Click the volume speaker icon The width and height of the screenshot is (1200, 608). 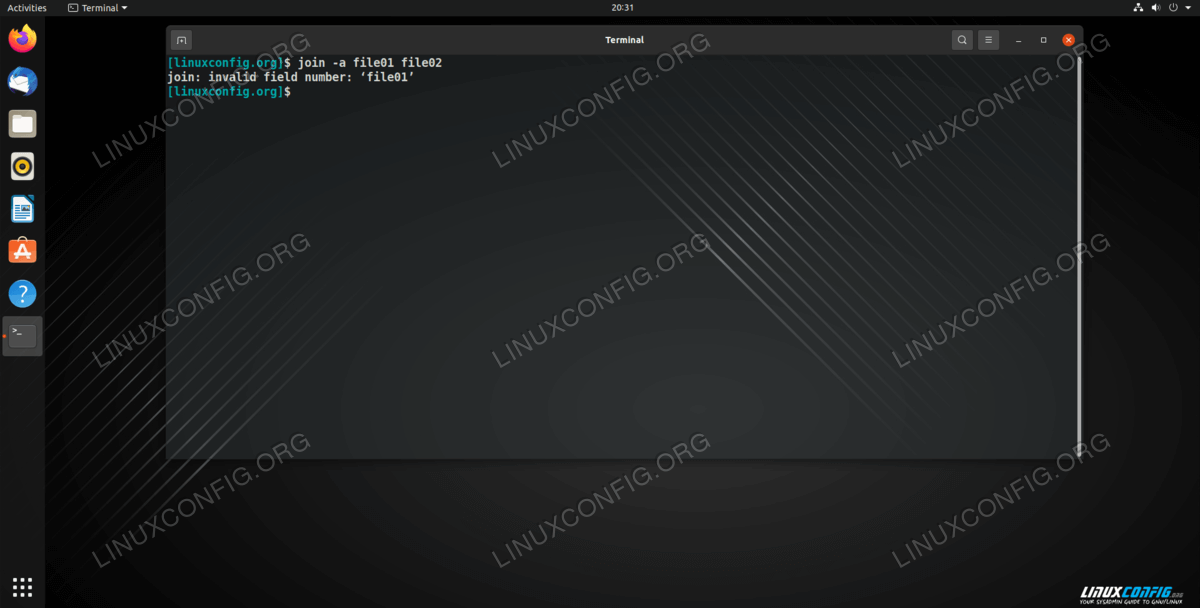pyautogui.click(x=1157, y=8)
